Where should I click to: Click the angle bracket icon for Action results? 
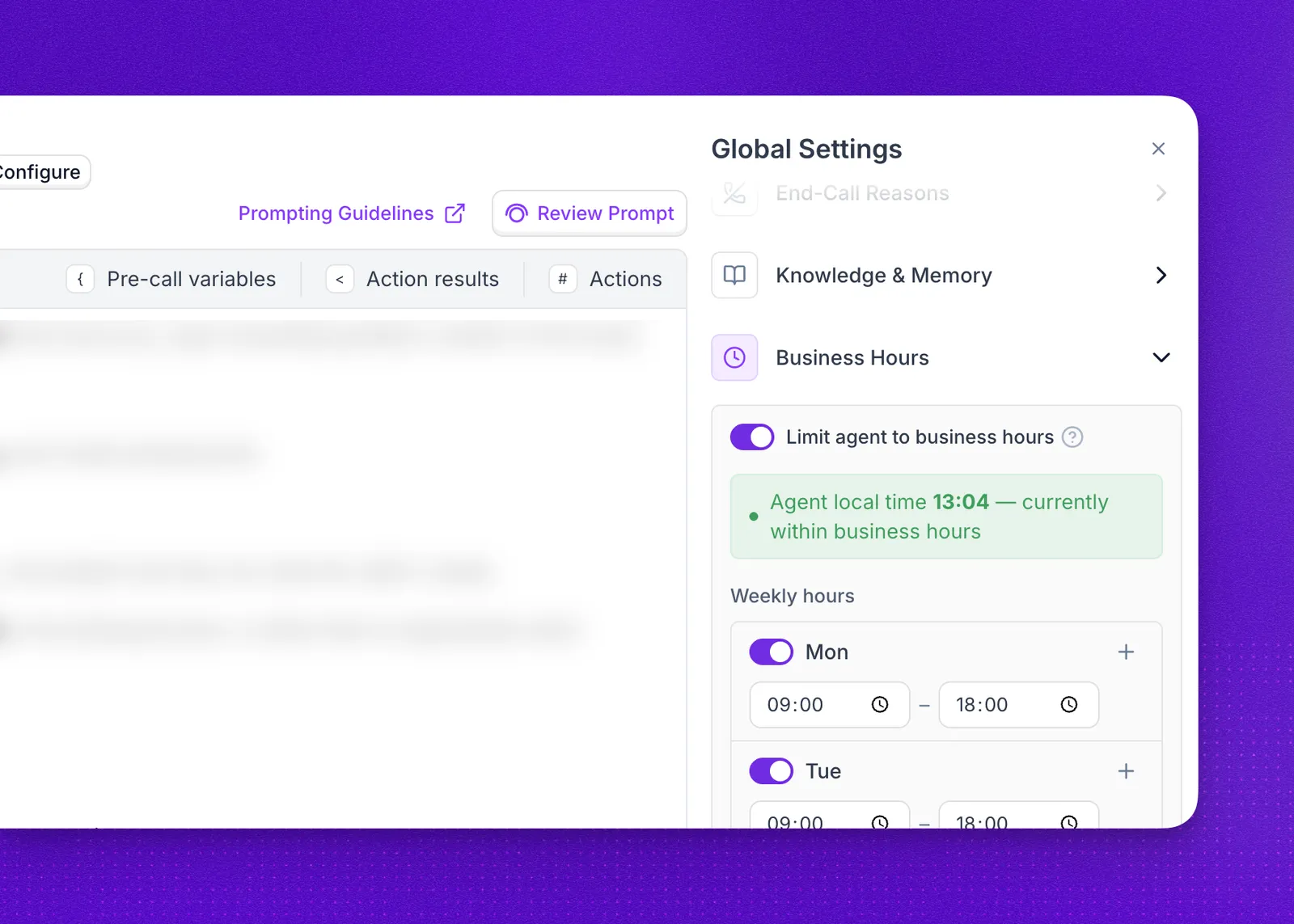(x=340, y=279)
